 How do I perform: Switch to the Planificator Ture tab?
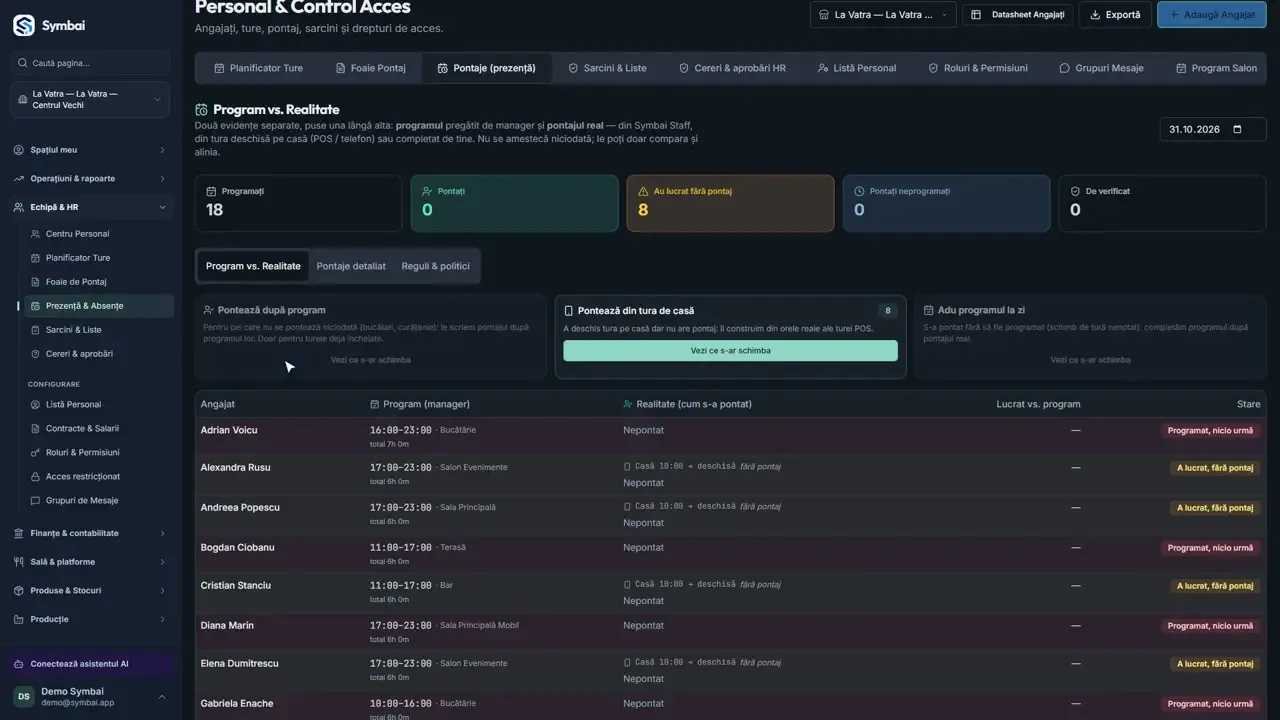(x=258, y=68)
